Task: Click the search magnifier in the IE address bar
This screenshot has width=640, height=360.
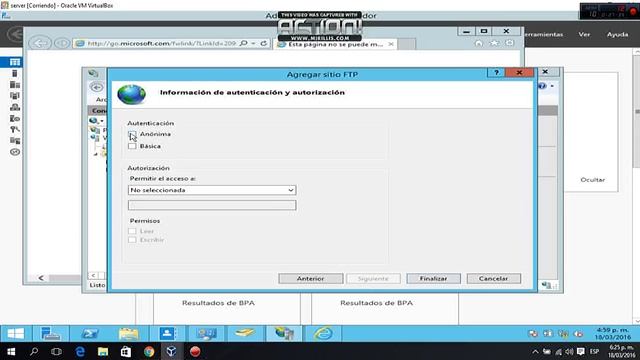Action: [x=244, y=43]
